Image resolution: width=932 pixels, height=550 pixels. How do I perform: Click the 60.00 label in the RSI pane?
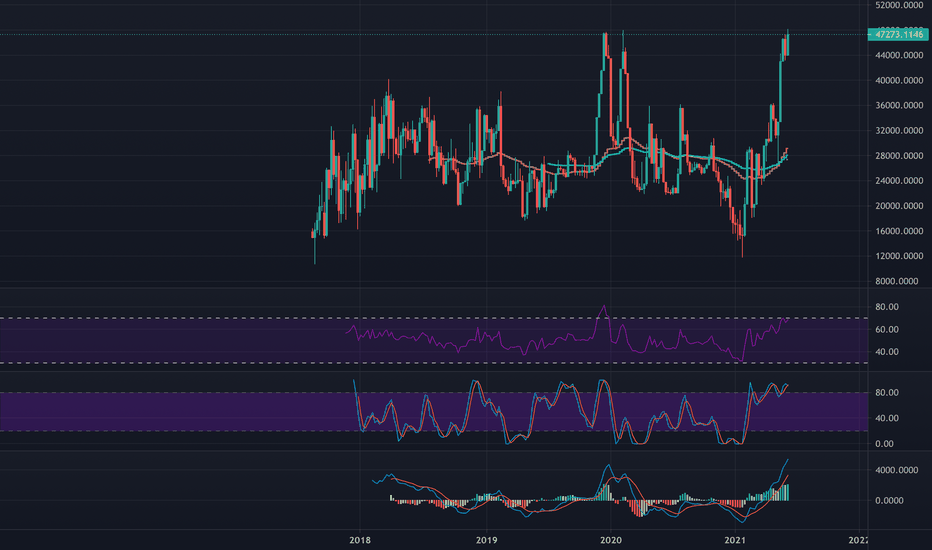(887, 329)
